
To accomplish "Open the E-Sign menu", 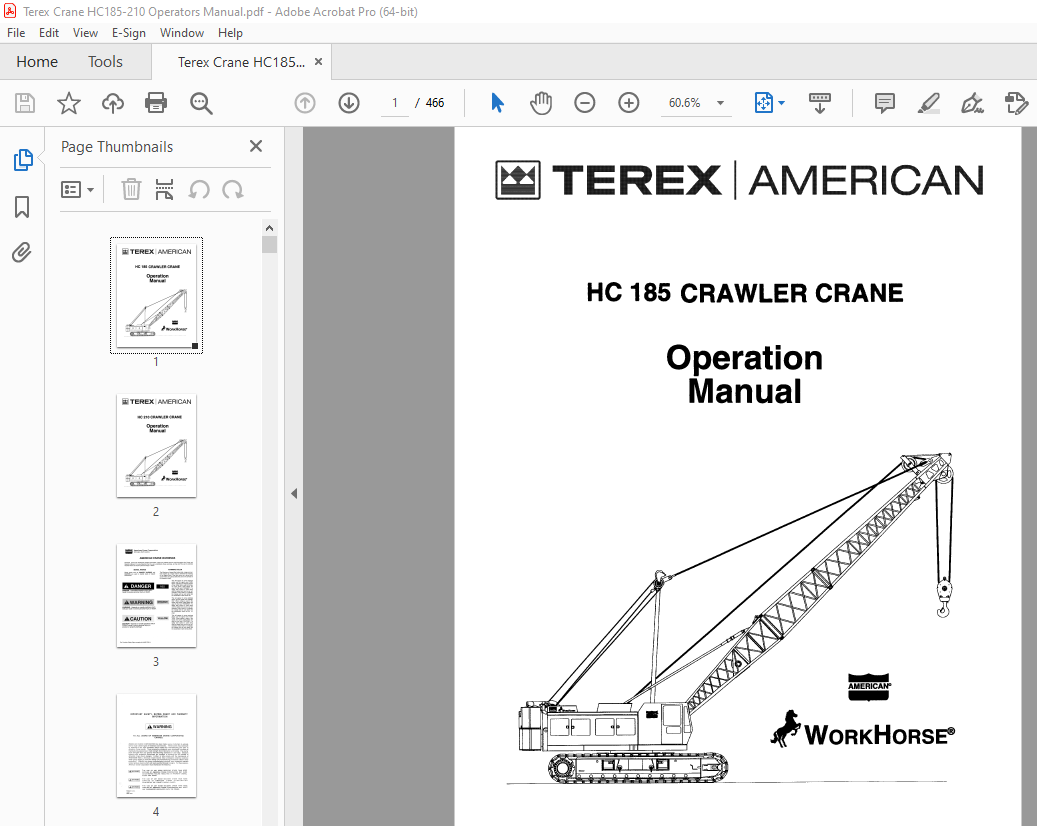I will point(128,32).
